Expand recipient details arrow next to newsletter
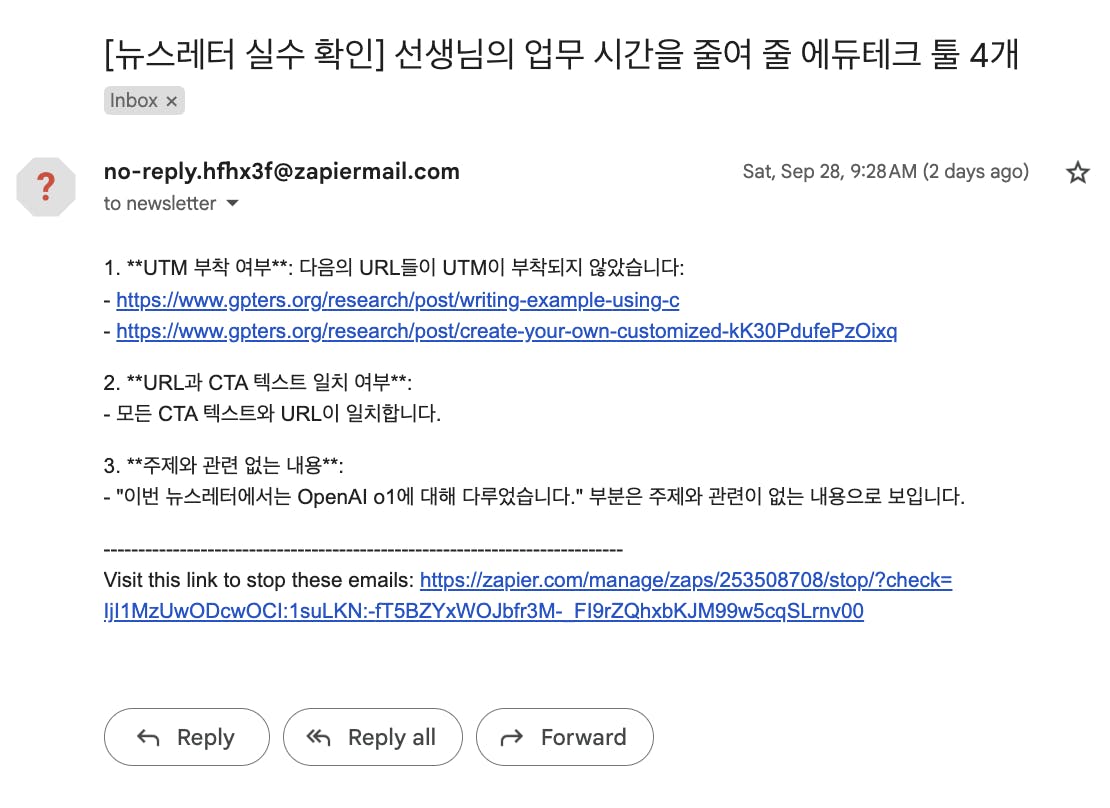 click(x=233, y=204)
